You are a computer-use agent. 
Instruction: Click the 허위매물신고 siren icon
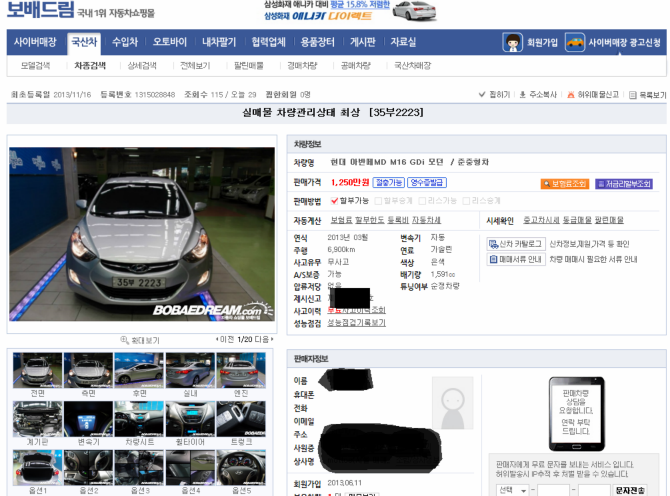coord(570,94)
